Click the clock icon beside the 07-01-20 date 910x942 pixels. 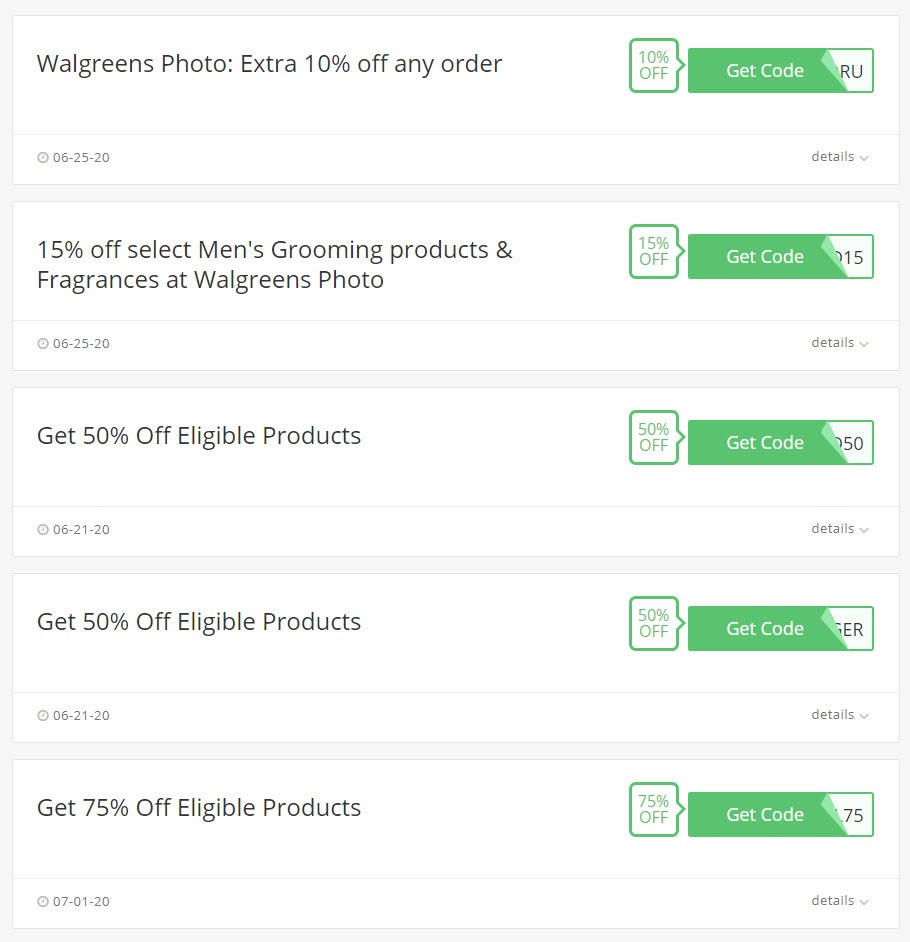coord(43,902)
